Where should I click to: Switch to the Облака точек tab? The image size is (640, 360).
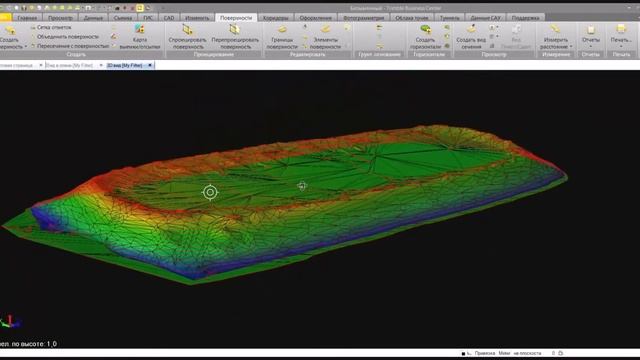[x=412, y=18]
